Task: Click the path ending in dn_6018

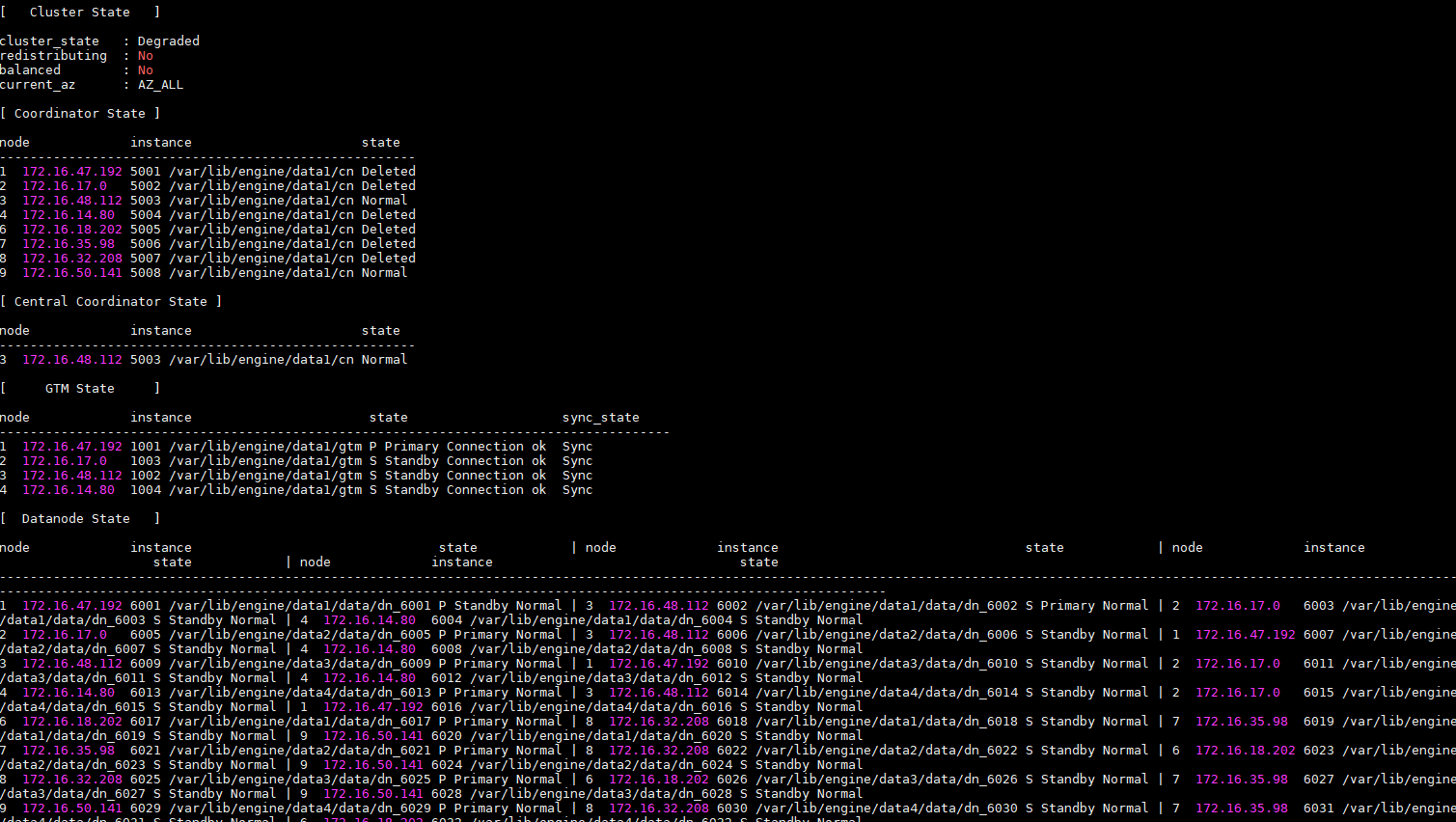Action: [887, 722]
